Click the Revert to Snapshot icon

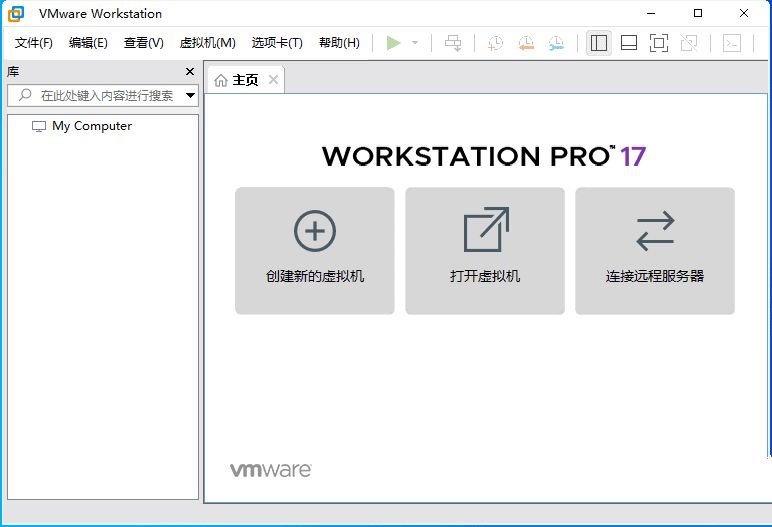coord(526,43)
